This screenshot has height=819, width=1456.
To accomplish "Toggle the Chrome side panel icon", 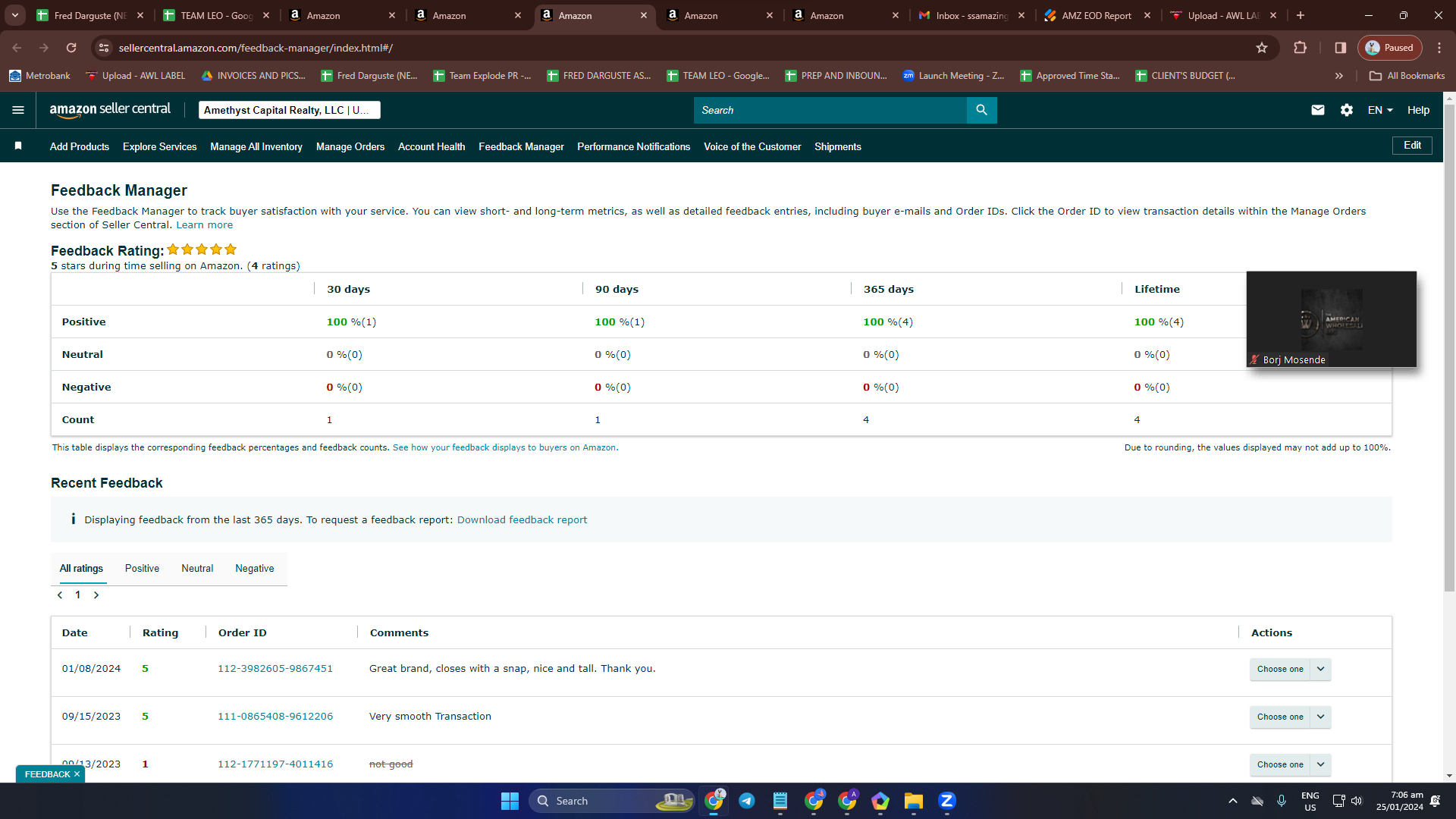I will click(x=1341, y=48).
